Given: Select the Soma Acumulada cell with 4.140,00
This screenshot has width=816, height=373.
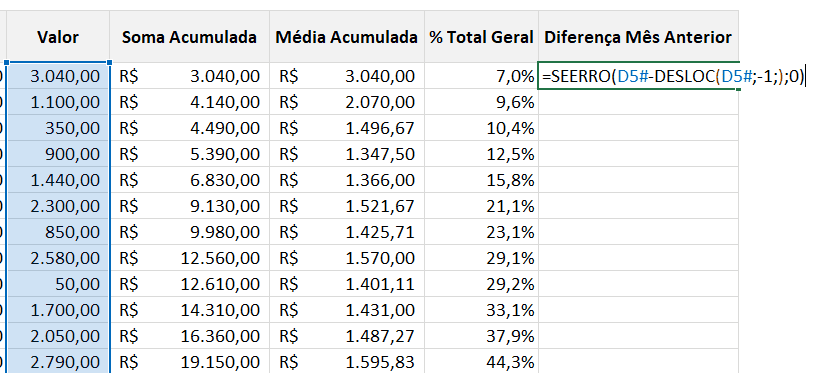Looking at the screenshot, I should tap(189, 102).
